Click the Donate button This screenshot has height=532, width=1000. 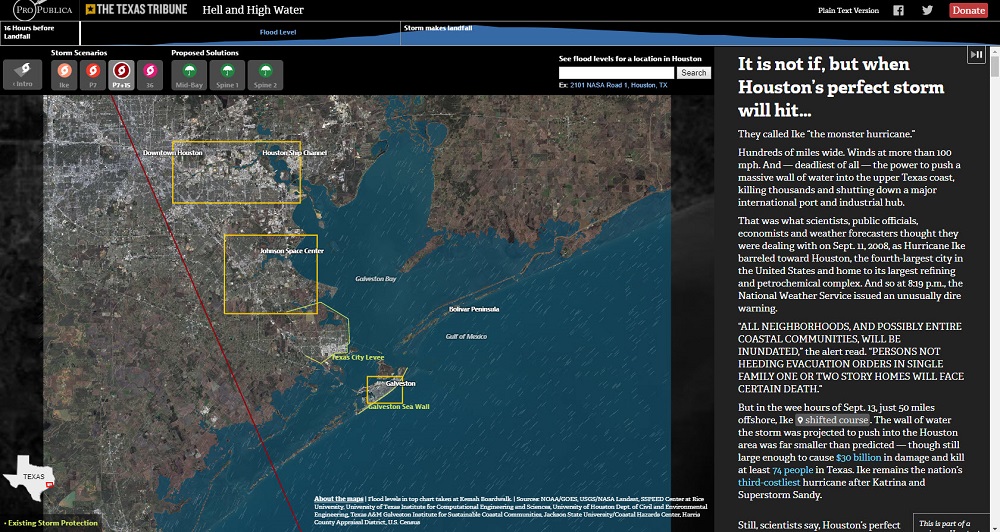967,10
